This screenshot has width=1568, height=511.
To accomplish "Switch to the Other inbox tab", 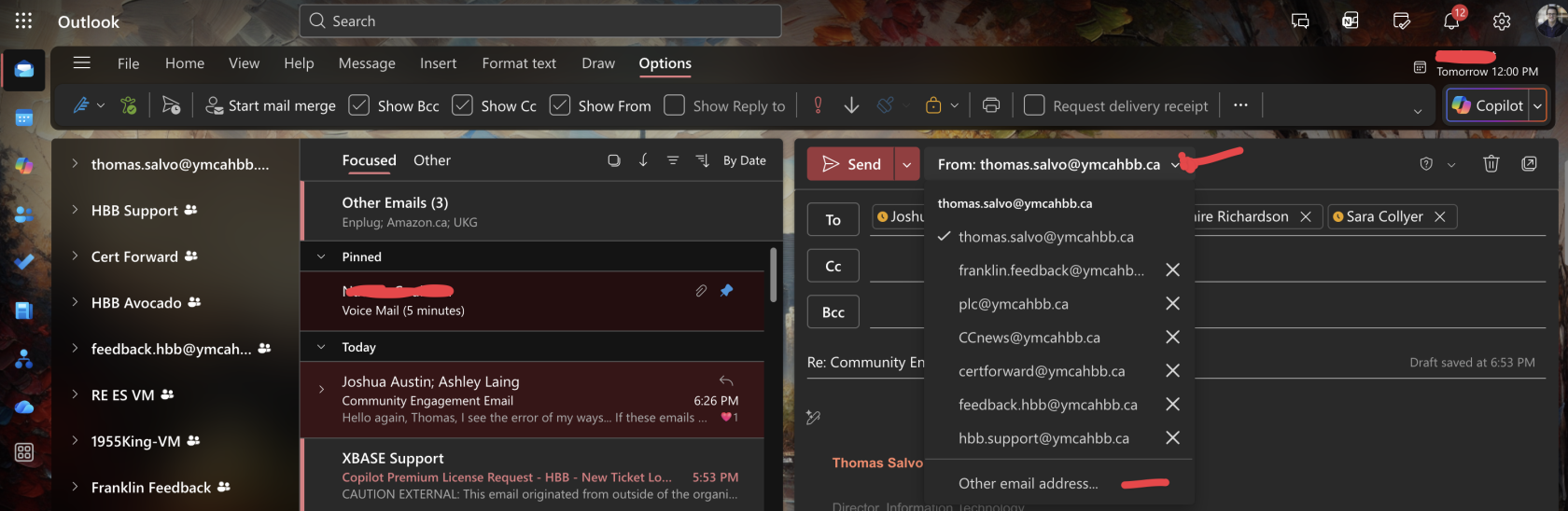I will pos(431,160).
